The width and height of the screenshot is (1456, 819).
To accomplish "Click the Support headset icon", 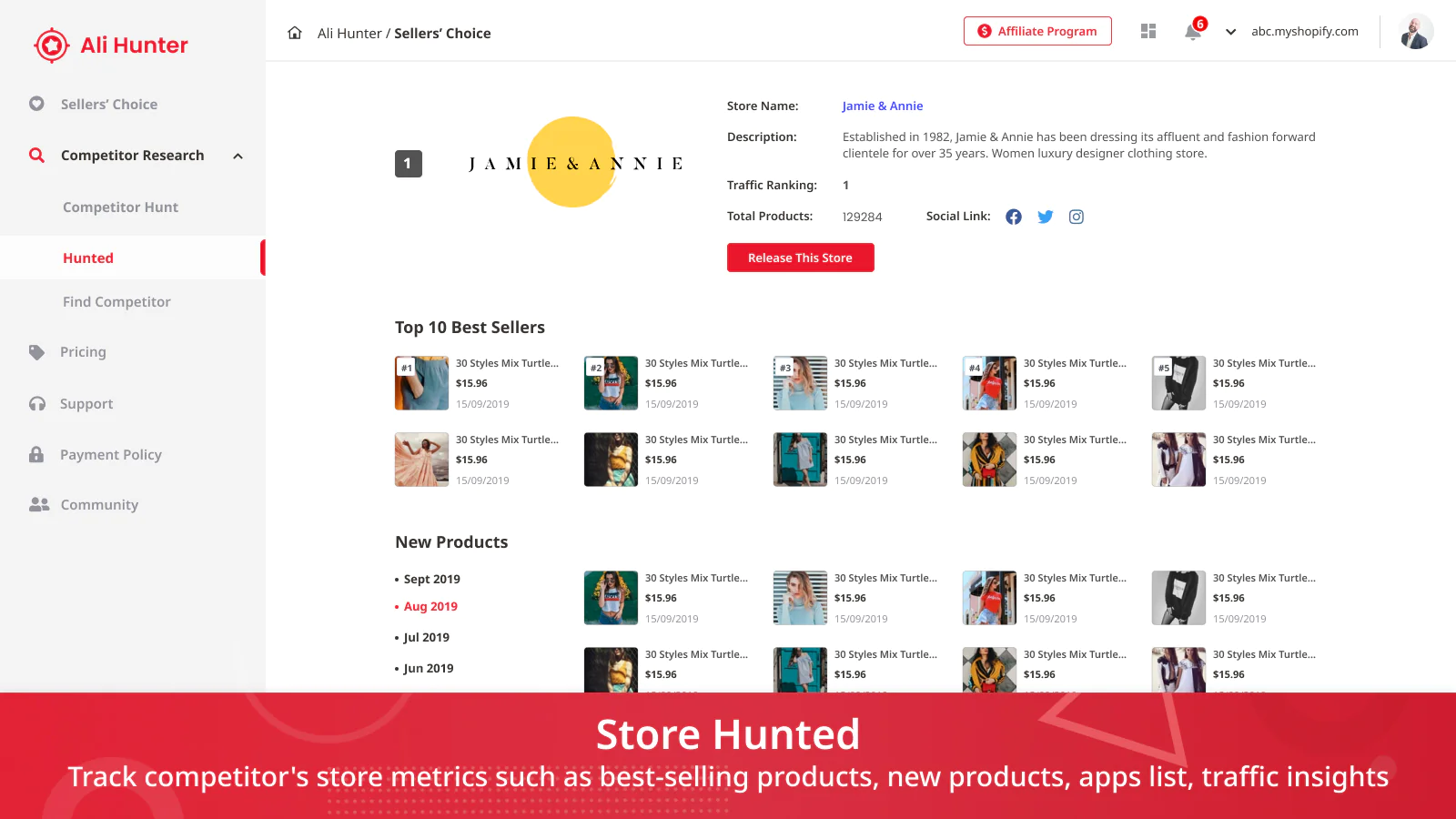I will (x=37, y=404).
